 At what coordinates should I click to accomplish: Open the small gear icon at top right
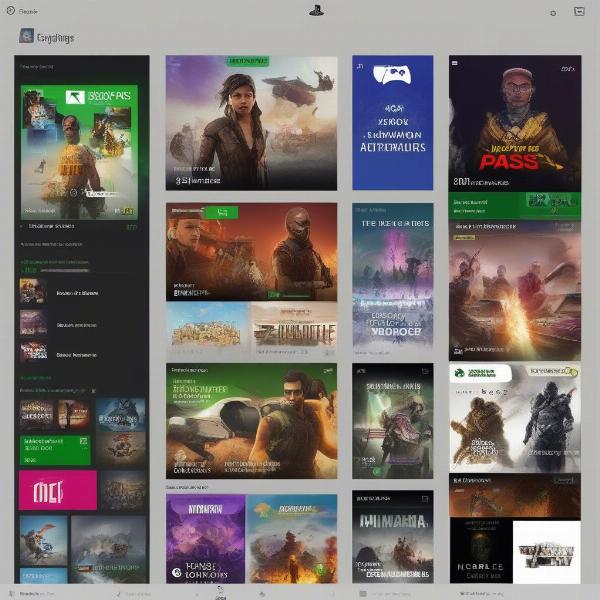point(553,13)
